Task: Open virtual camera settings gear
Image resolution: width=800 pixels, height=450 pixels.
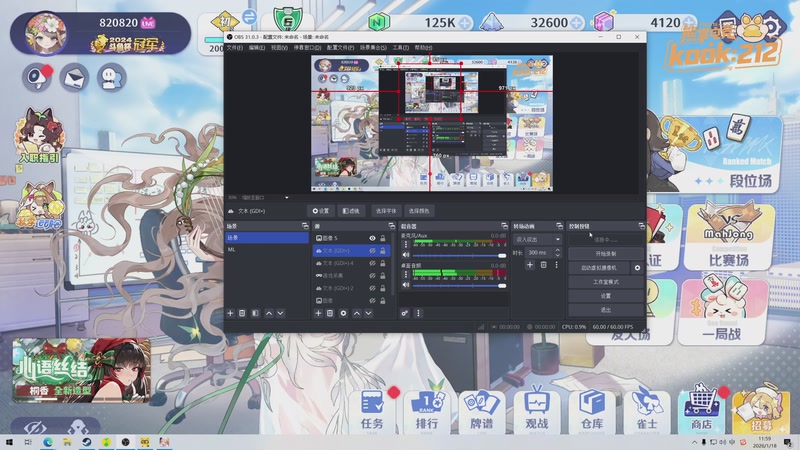Action: coord(637,267)
